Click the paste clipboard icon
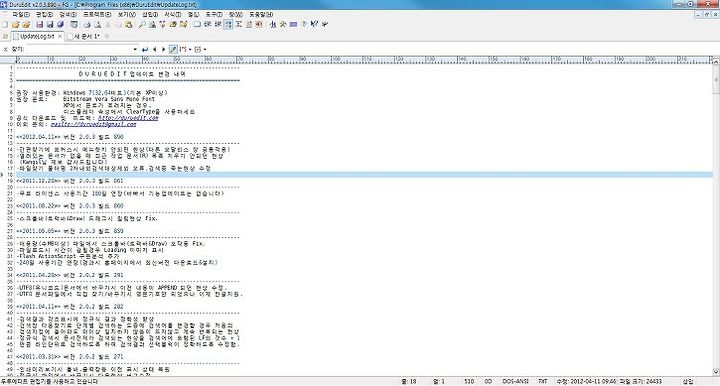The image size is (720, 386). pos(129,24)
